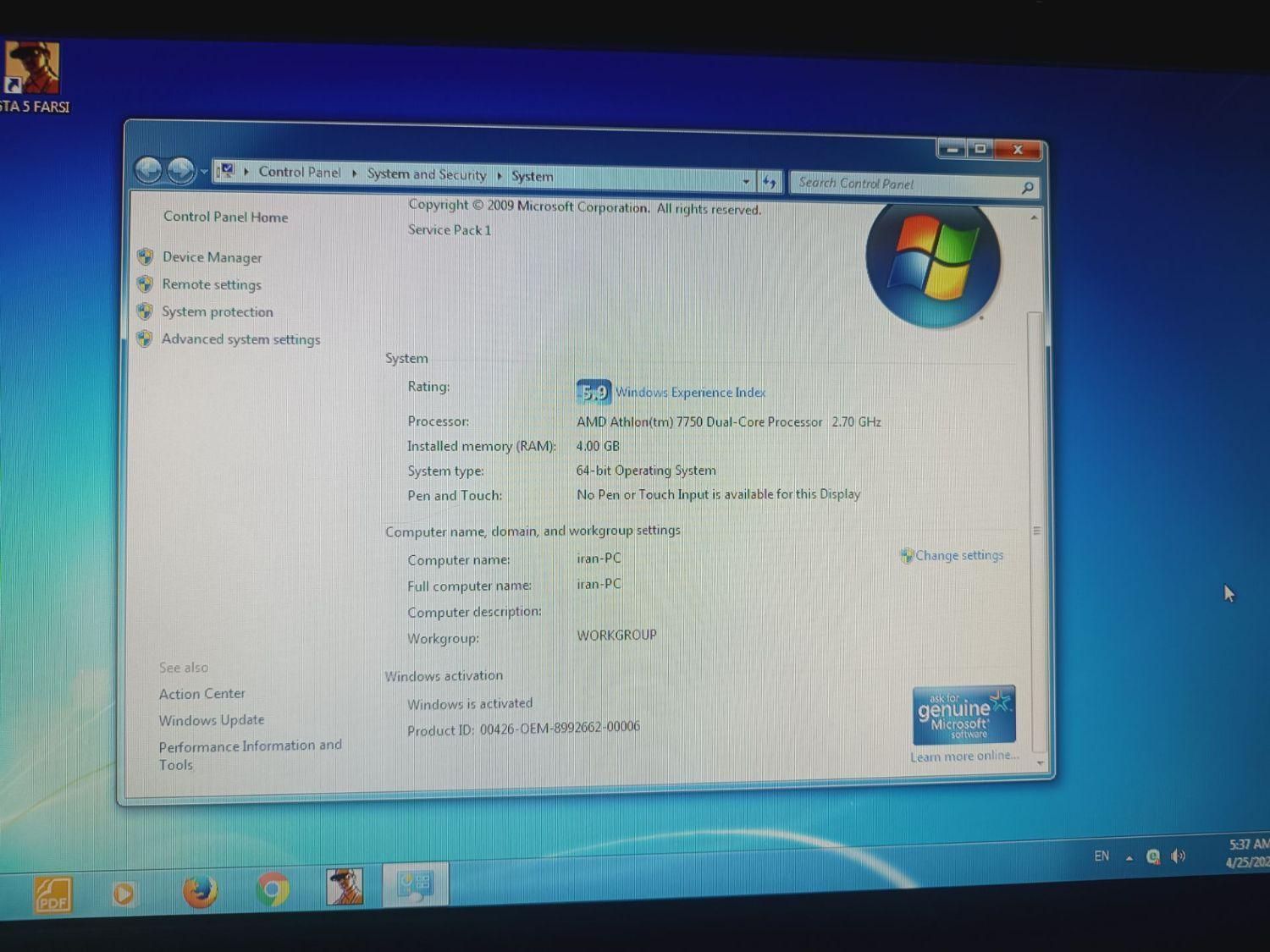Open Firefox from the taskbar
This screenshot has width=1270, height=952.
pos(200,891)
